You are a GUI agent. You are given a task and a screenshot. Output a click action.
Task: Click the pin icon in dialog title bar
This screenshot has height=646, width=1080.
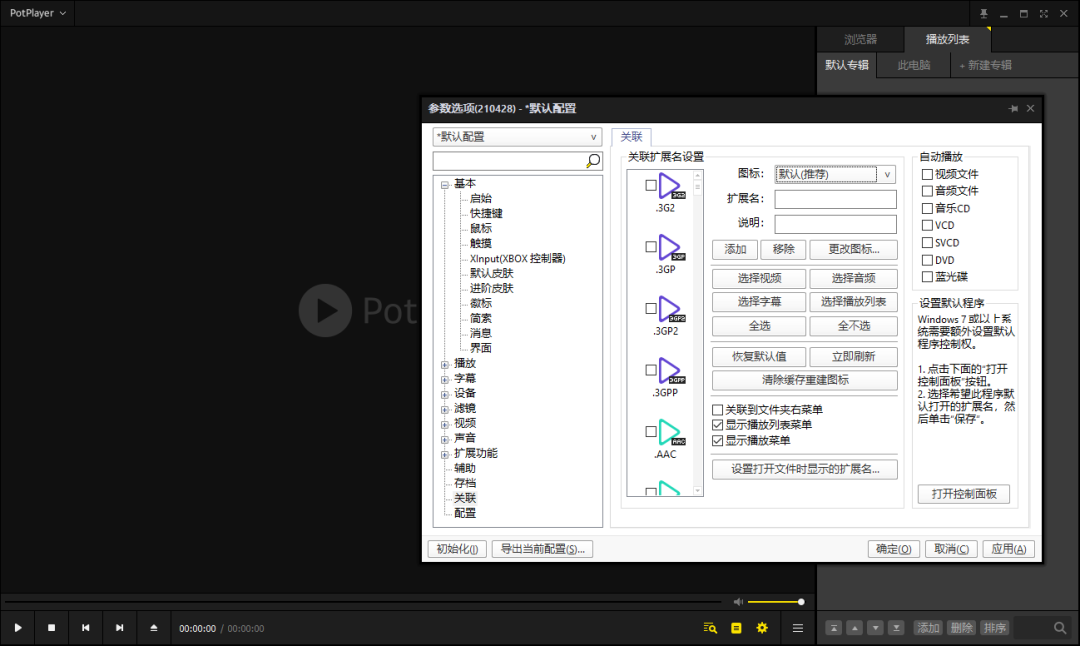[x=1013, y=108]
